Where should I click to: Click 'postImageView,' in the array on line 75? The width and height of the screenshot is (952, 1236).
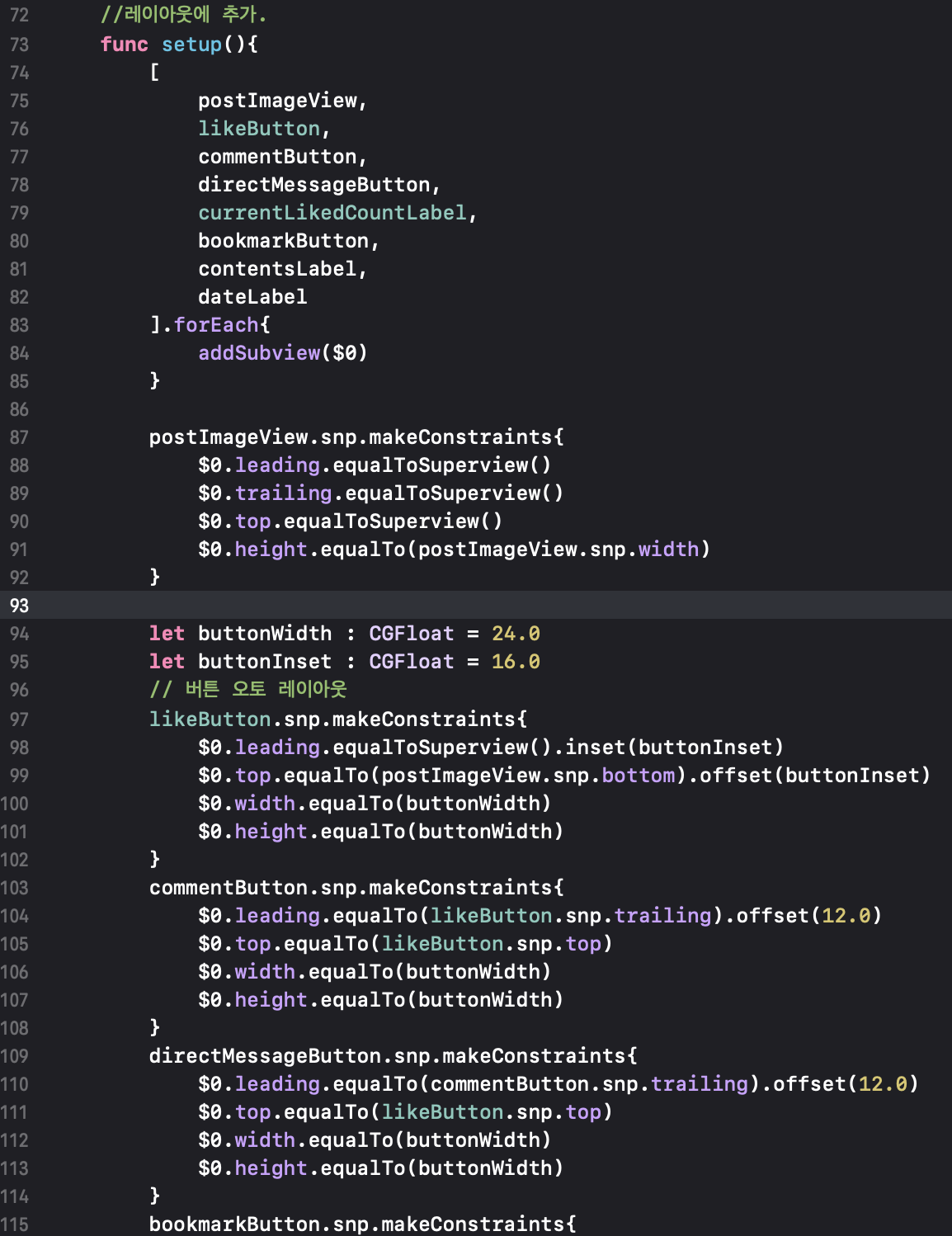point(282,101)
